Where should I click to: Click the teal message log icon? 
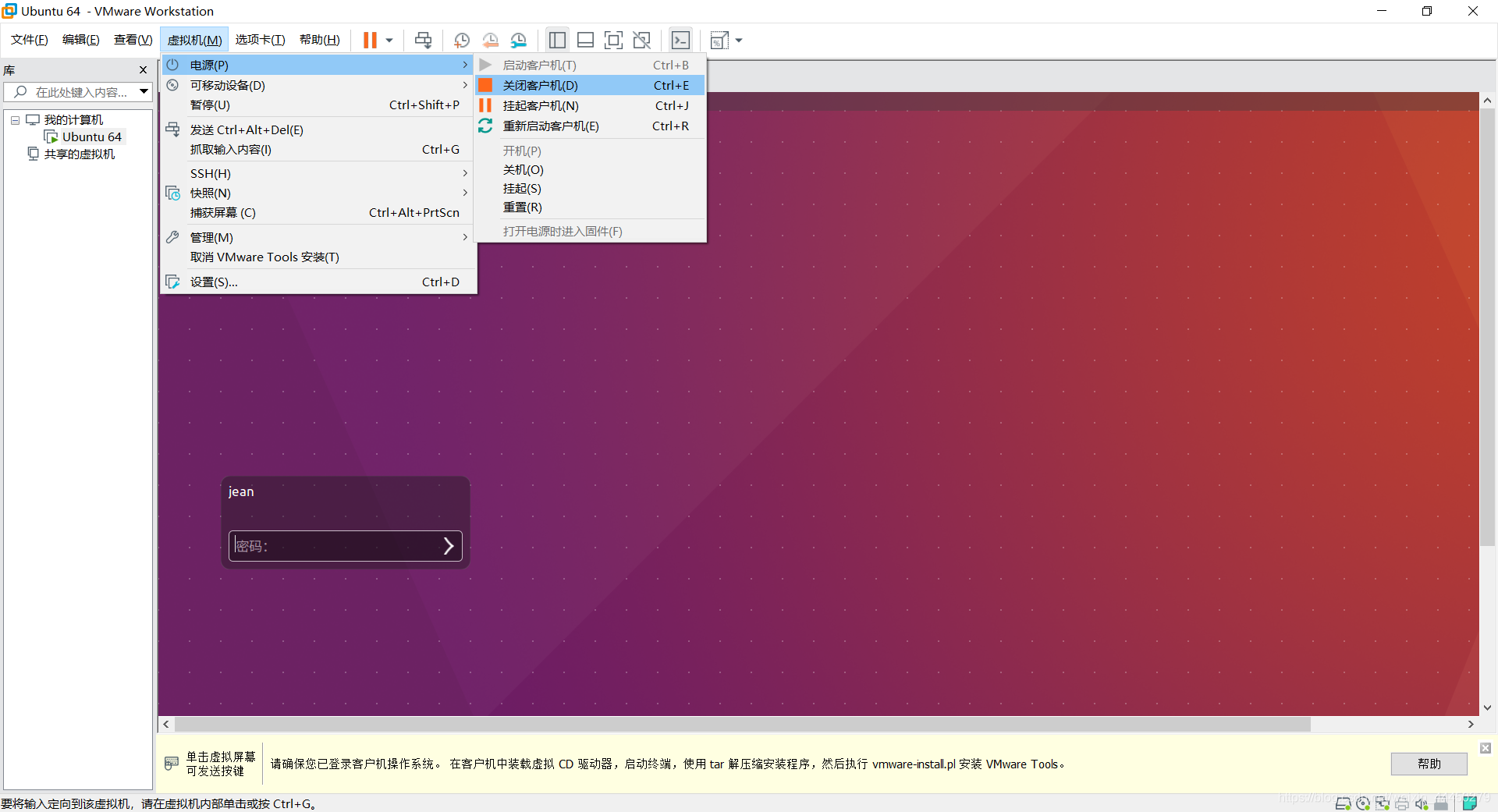pyautogui.click(x=1470, y=803)
